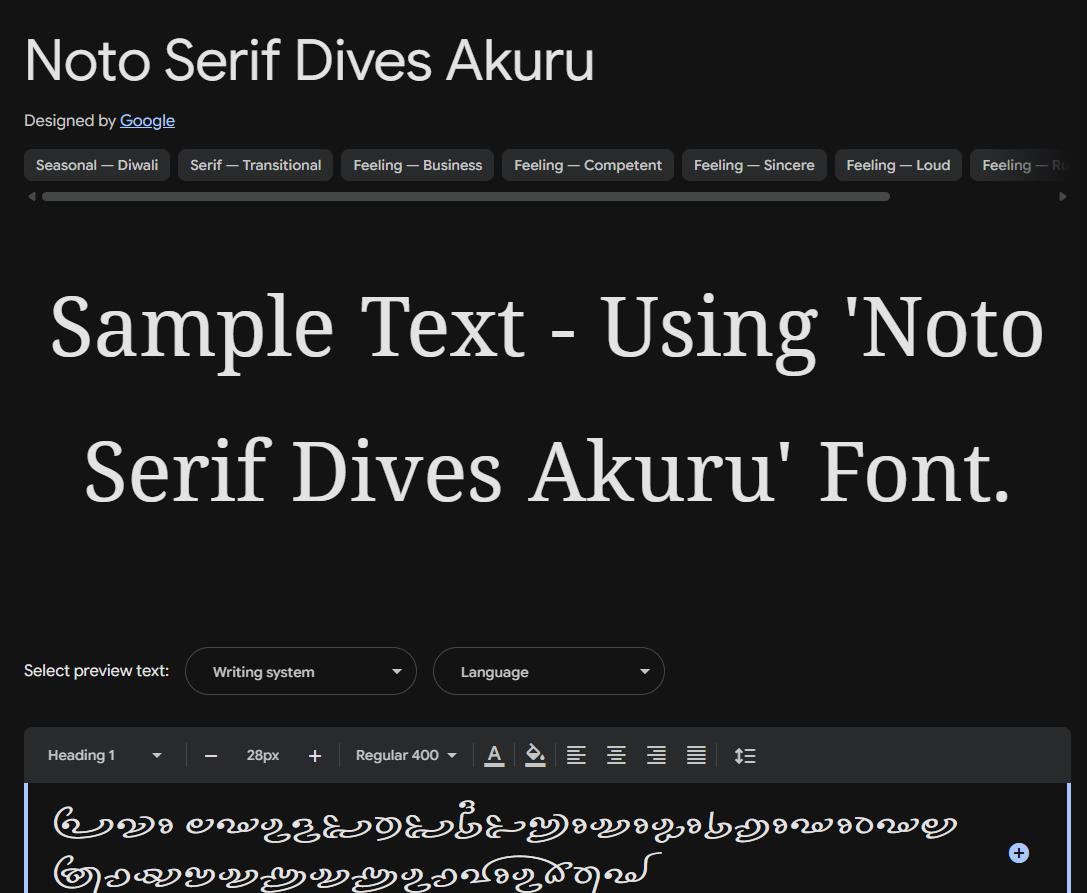Screen dimensions: 1087x893
Task: Justify preview text
Action: [696, 755]
